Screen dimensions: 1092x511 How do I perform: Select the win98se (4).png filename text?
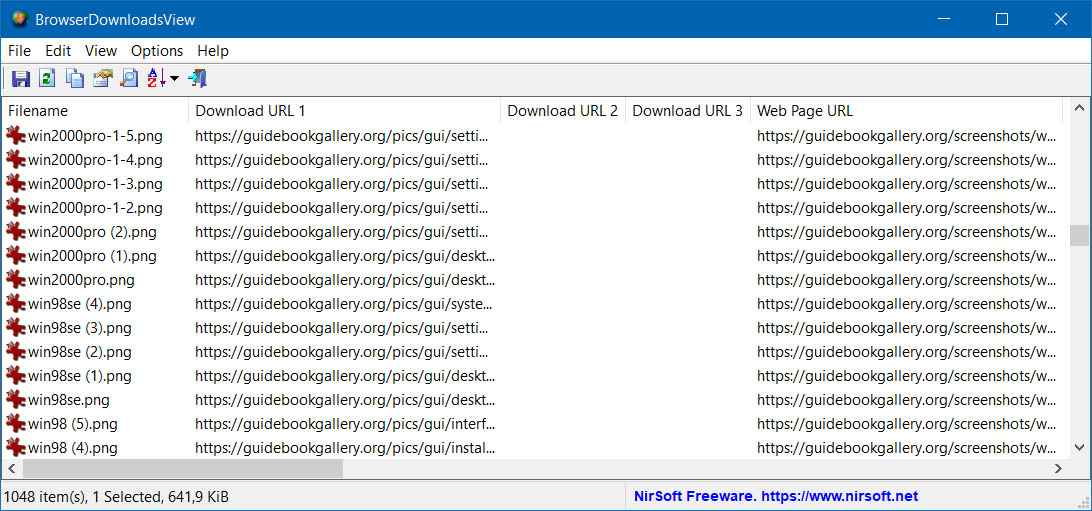[79, 304]
